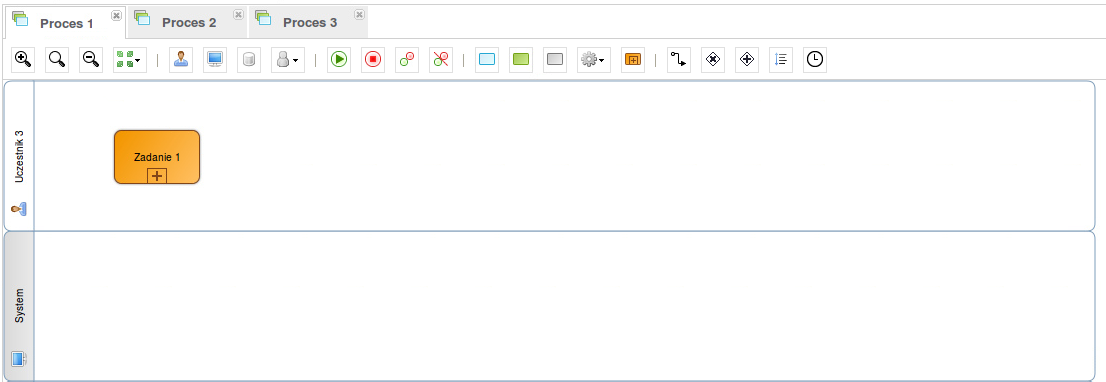The height and width of the screenshot is (382, 1106).
Task: Select the orange subprocess tool
Action: tap(633, 60)
